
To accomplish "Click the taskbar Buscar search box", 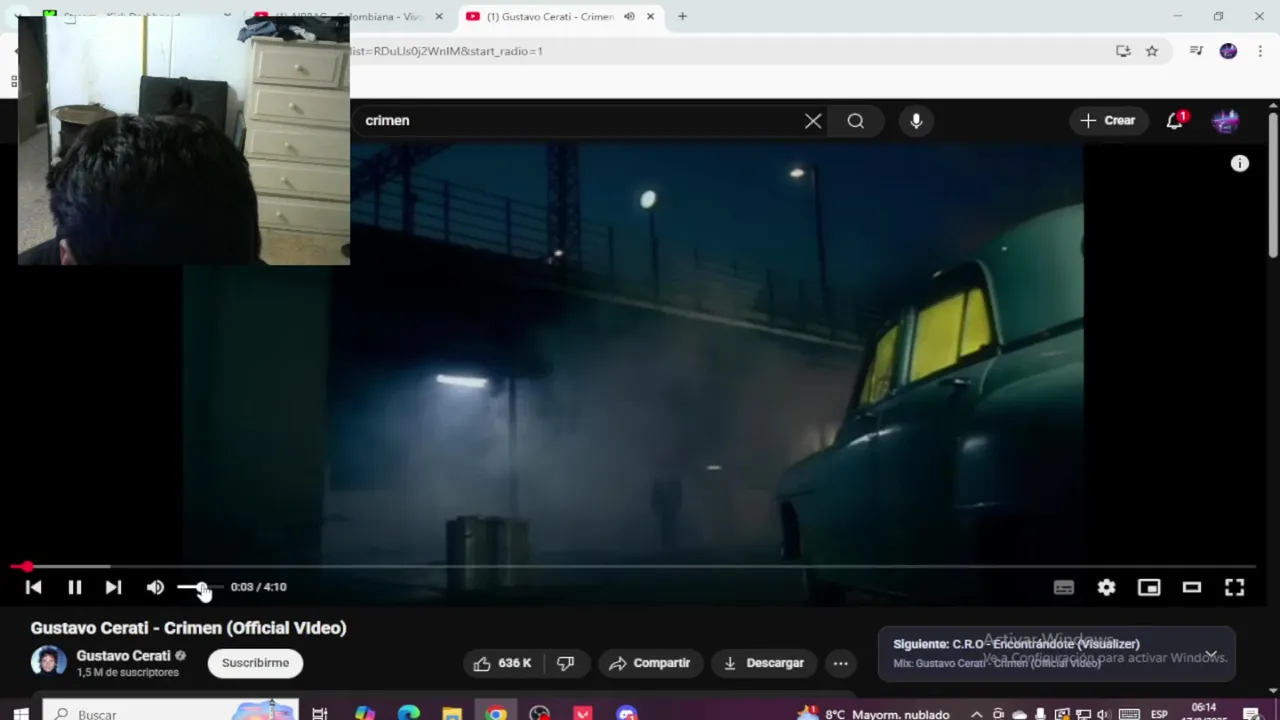I will (x=170, y=712).
